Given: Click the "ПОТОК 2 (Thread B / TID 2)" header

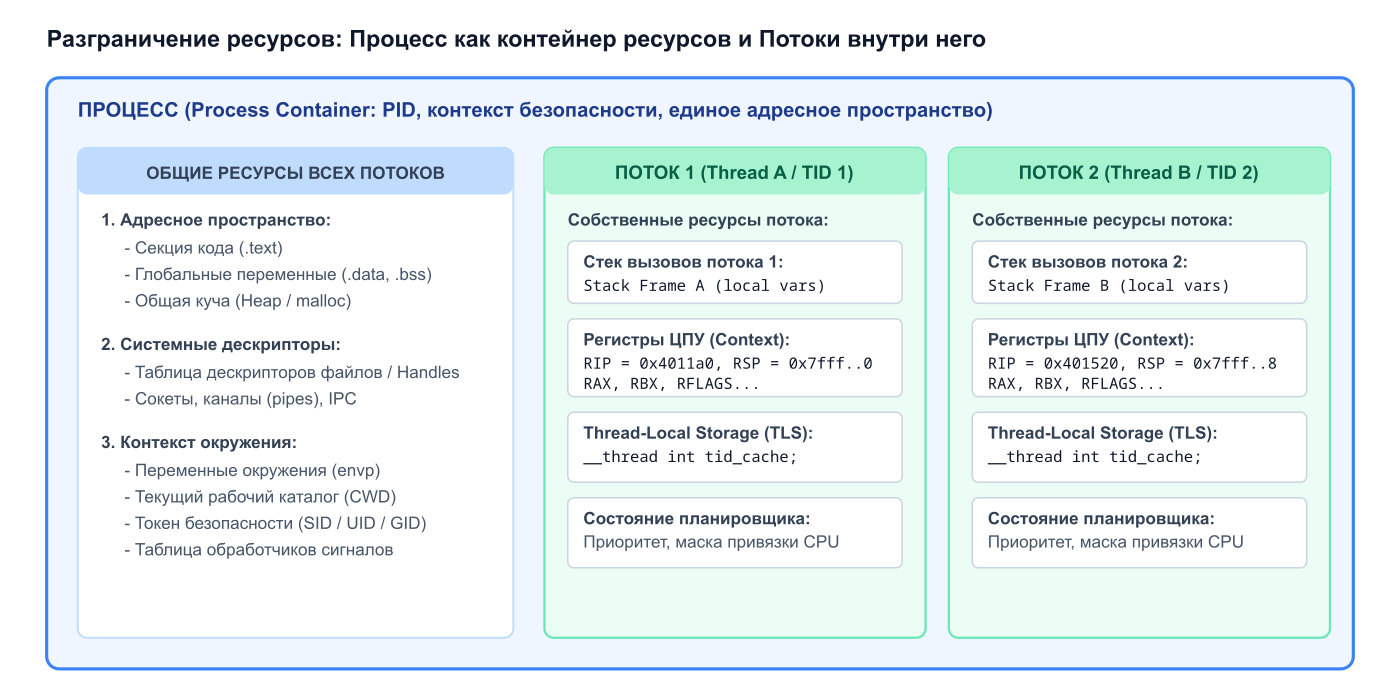Looking at the screenshot, I should point(1139,172).
